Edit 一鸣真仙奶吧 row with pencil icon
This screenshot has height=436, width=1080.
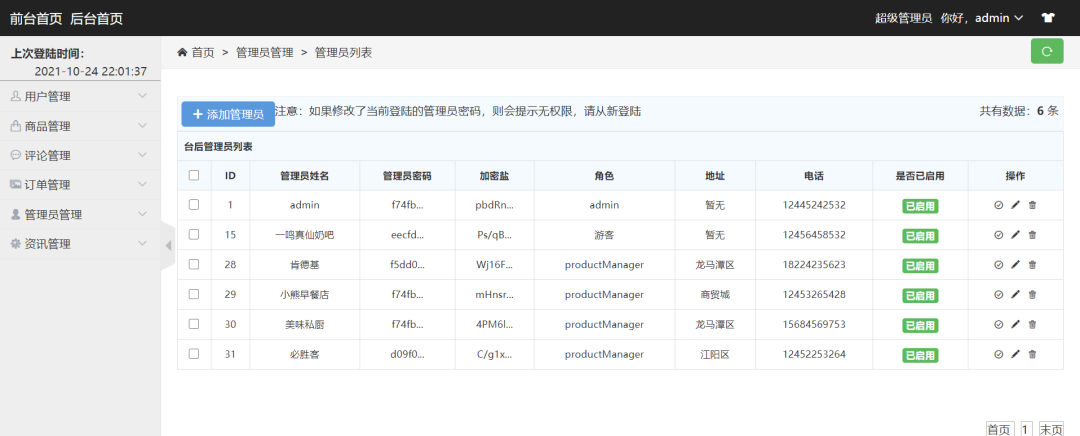1015,235
